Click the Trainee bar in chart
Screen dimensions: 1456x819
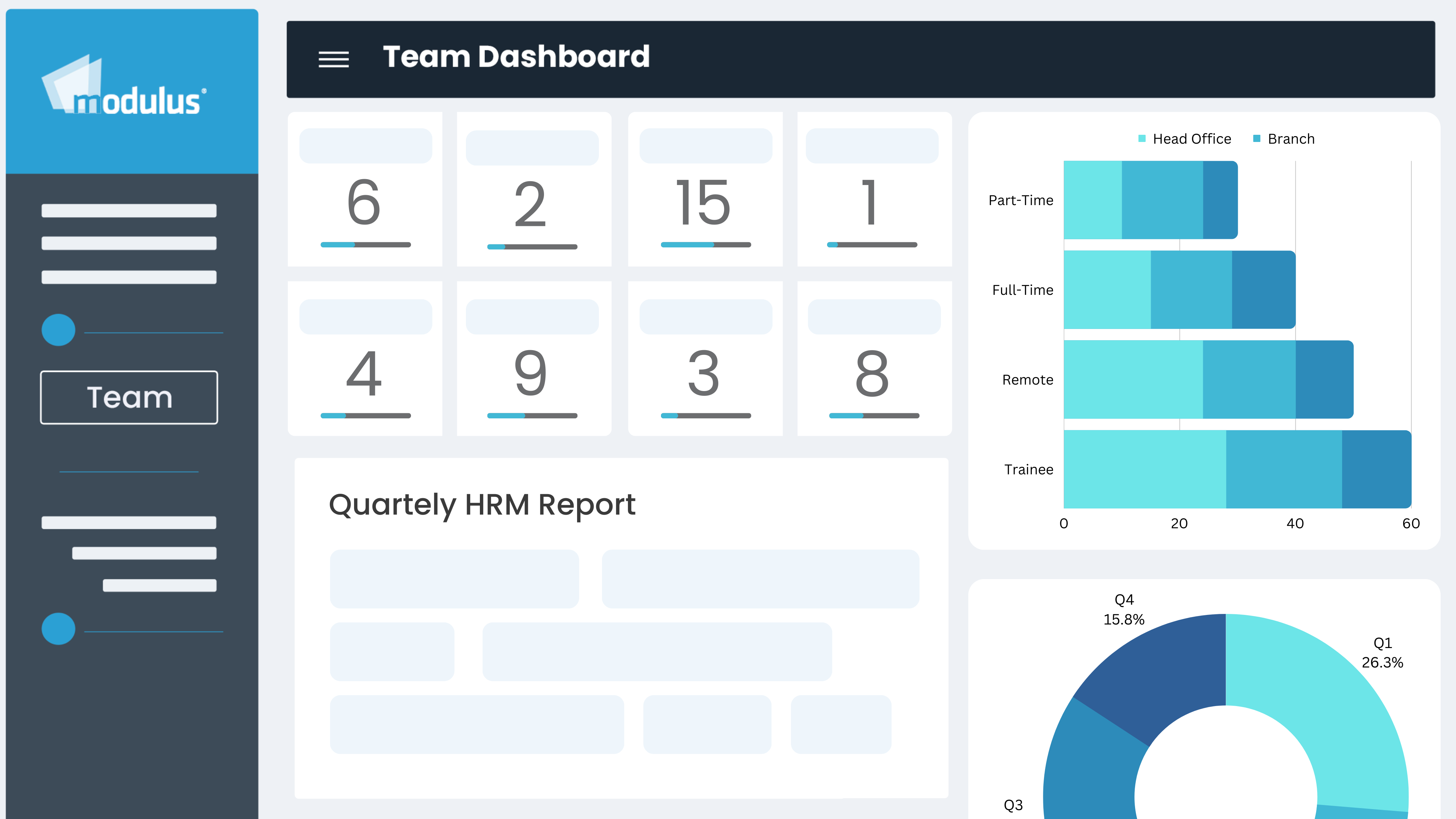click(x=1238, y=470)
